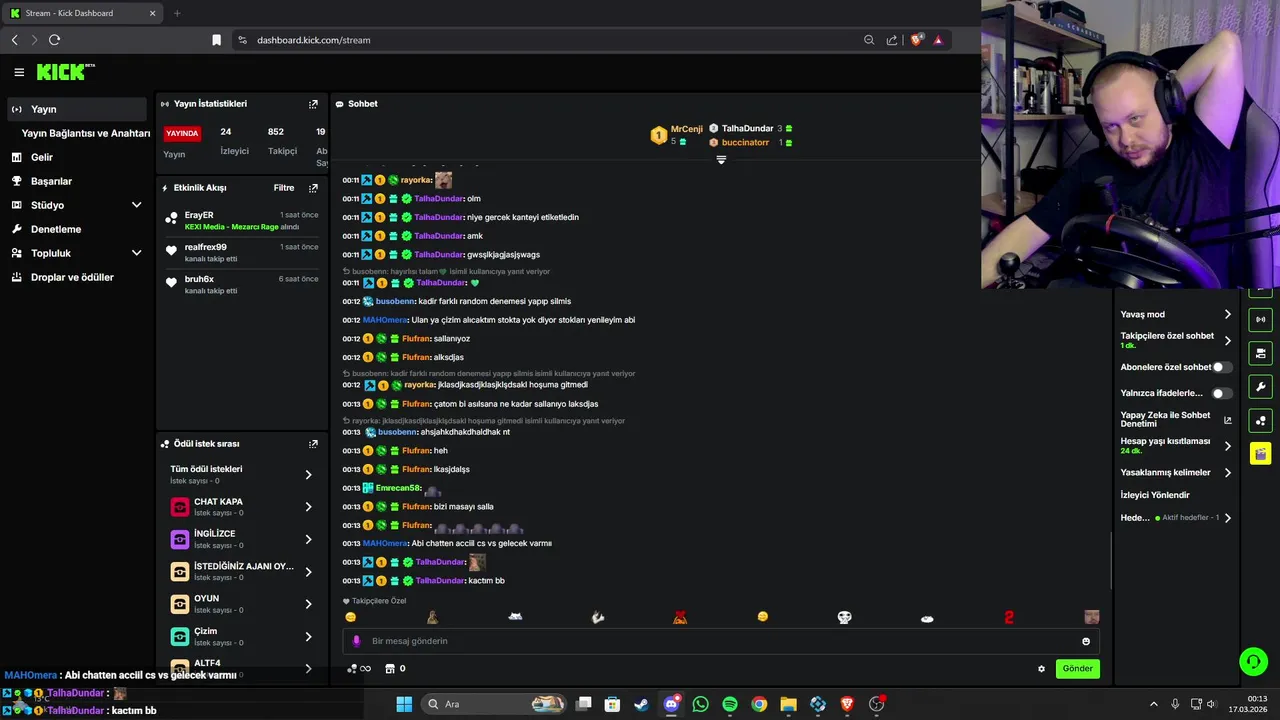Image resolution: width=1280 pixels, height=720 pixels.
Task: Open Başarılar in the sidebar
Action: (78, 181)
